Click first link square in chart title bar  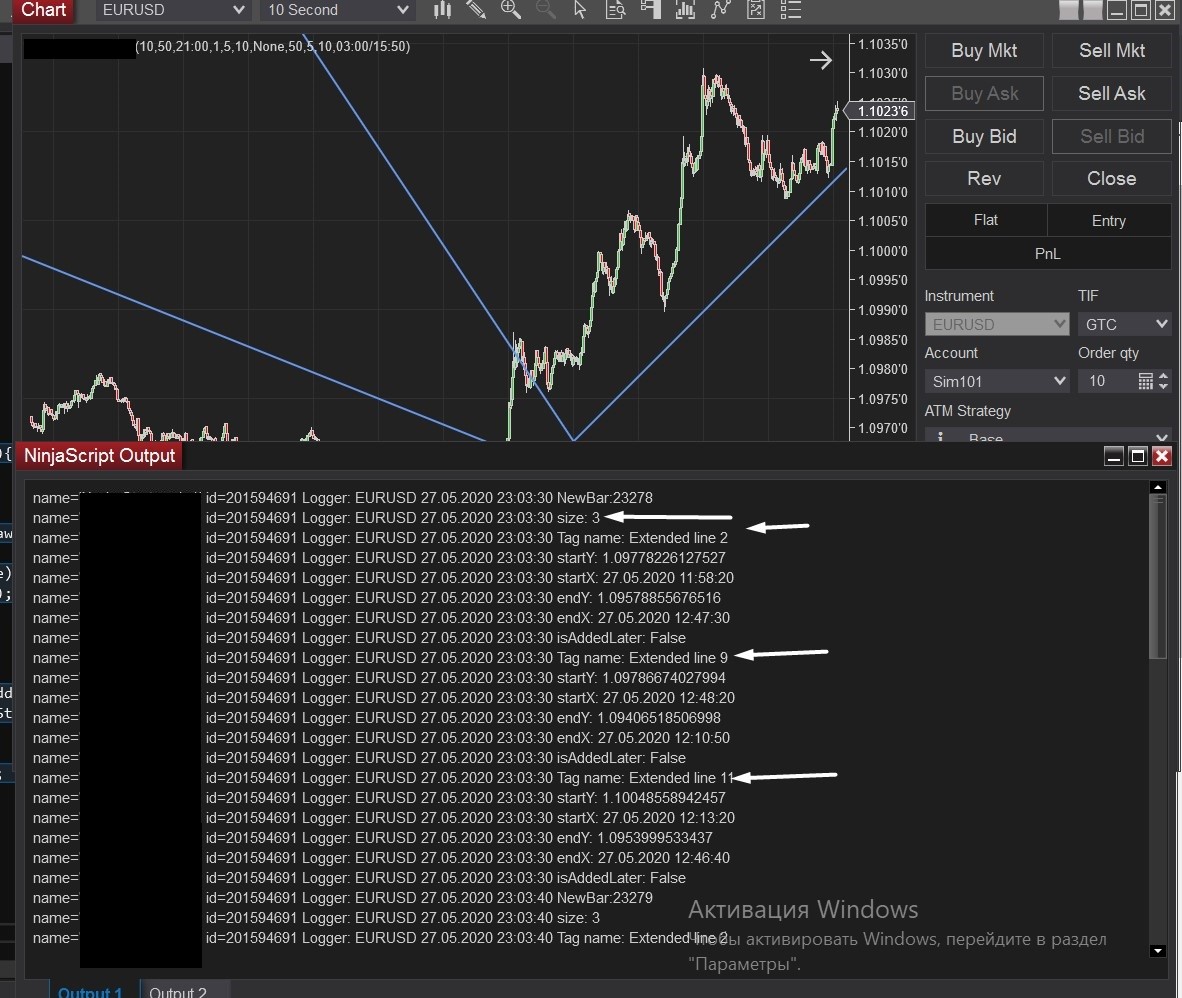[1068, 10]
